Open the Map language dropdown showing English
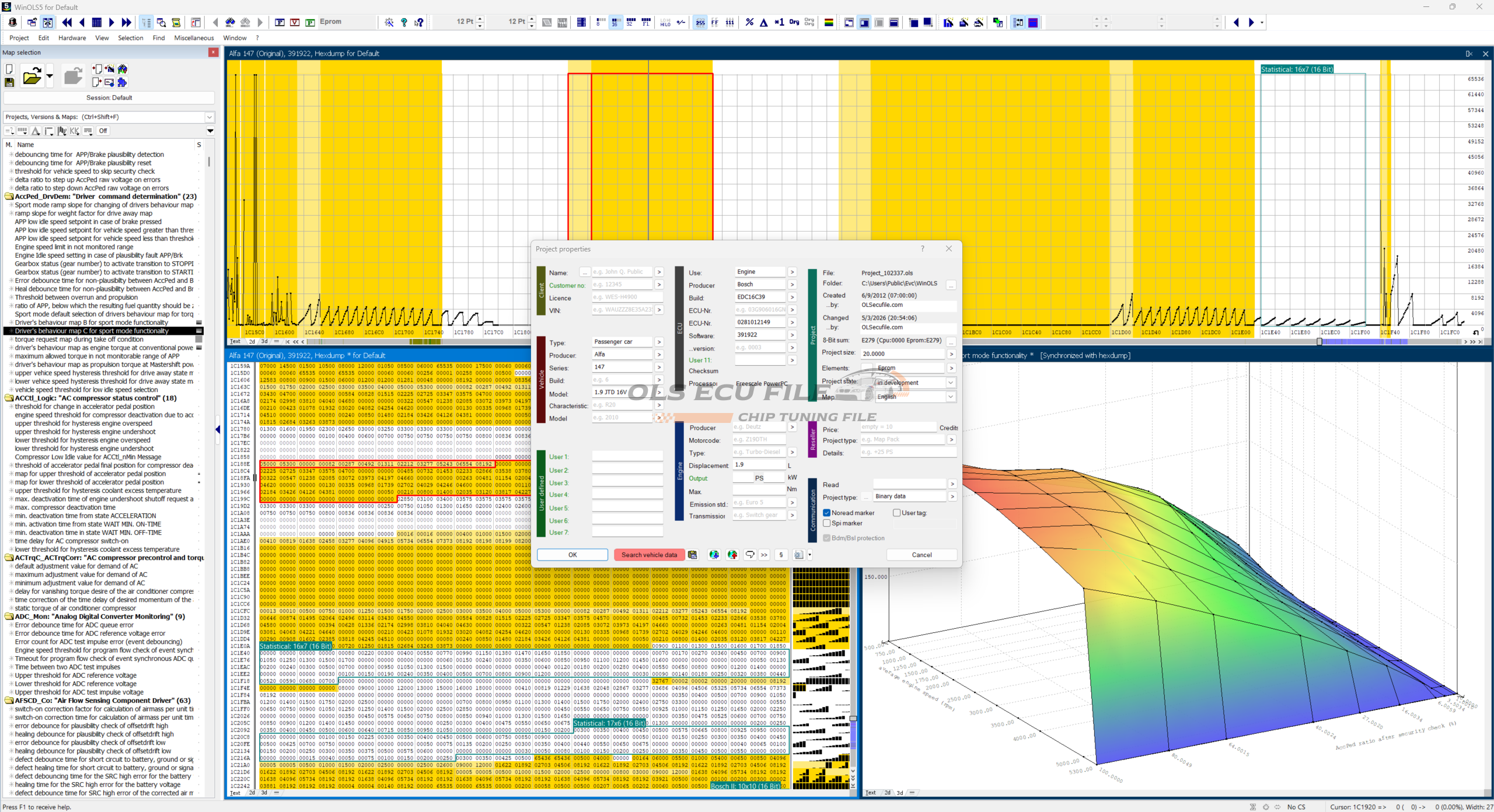 click(951, 397)
